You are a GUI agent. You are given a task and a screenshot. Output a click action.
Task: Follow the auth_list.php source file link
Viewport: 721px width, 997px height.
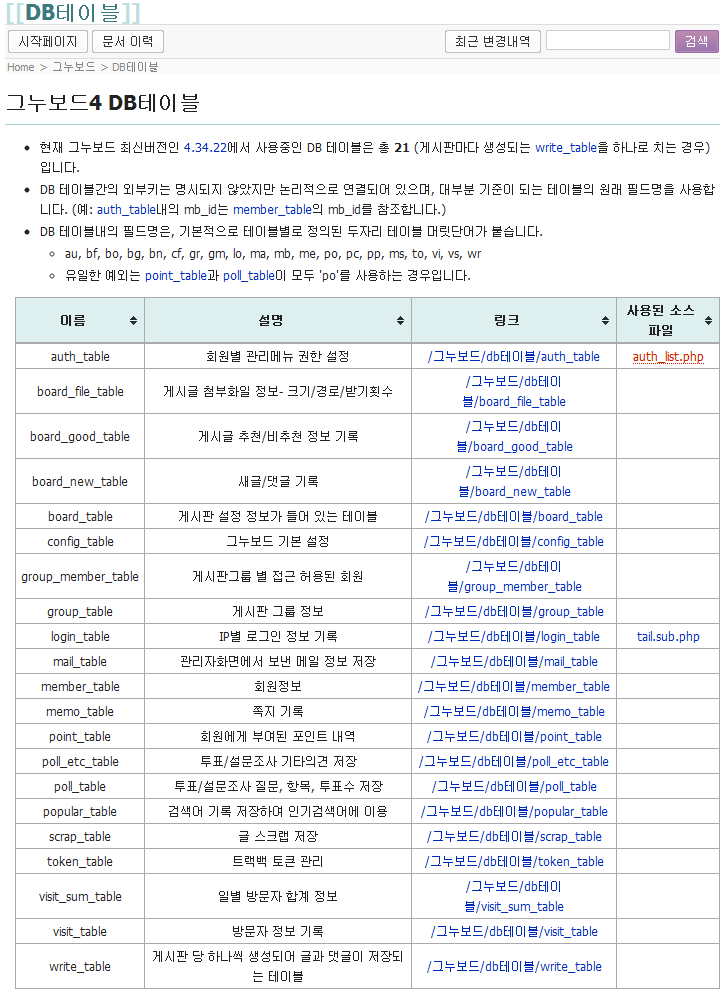(x=668, y=356)
